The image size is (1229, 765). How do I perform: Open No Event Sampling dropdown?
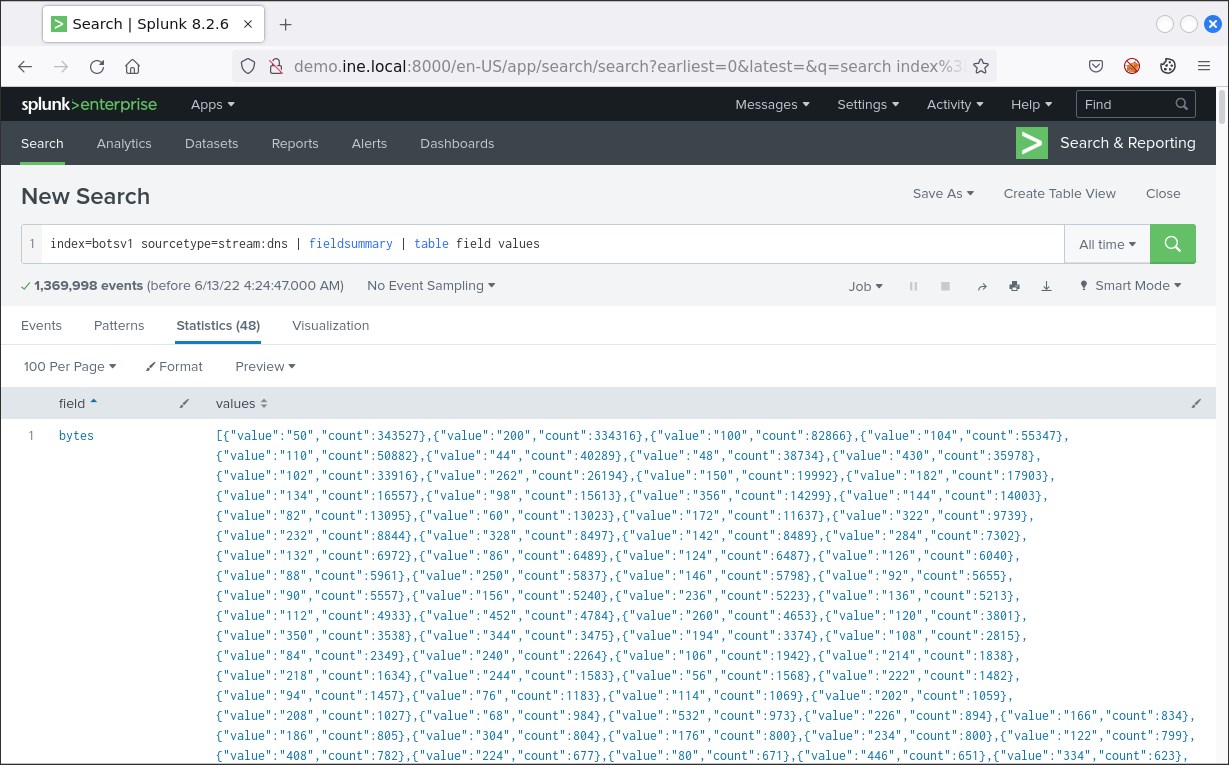431,286
